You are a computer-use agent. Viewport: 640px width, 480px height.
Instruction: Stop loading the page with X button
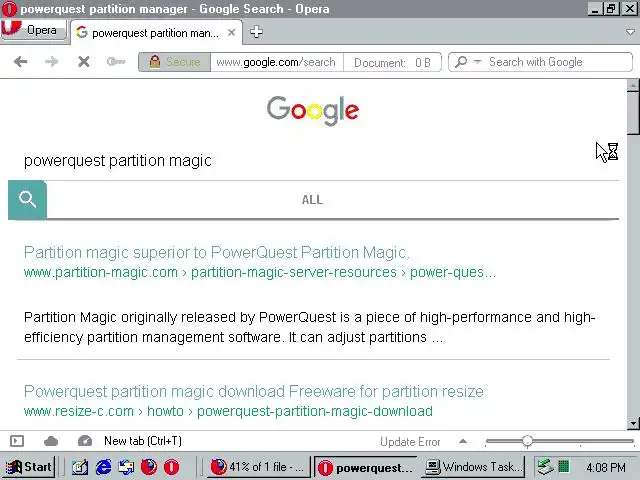click(84, 62)
